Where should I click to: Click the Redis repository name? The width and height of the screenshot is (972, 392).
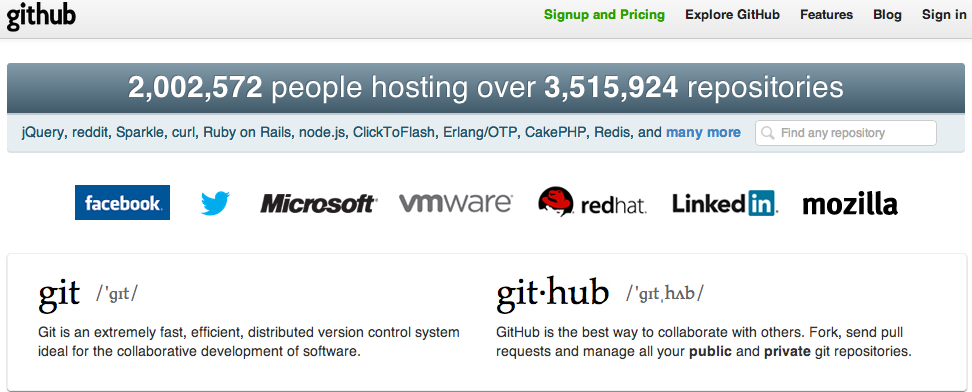point(612,132)
